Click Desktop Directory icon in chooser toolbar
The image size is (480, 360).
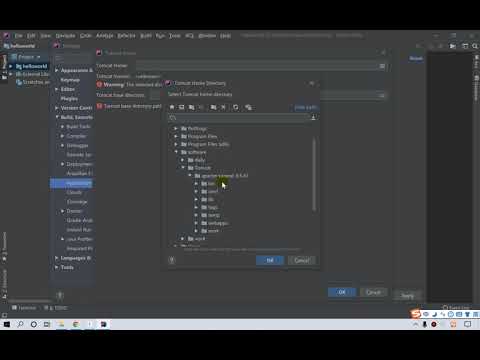pos(182,107)
